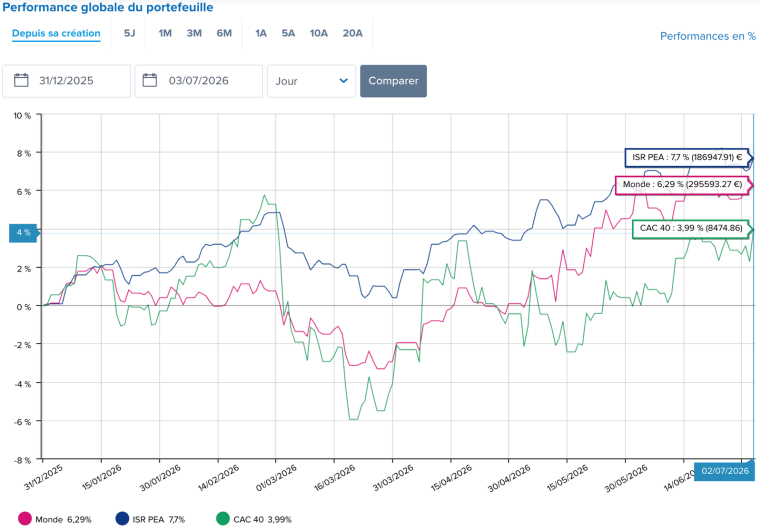
Task: Select the Depuis sa création tab
Action: (x=56, y=33)
